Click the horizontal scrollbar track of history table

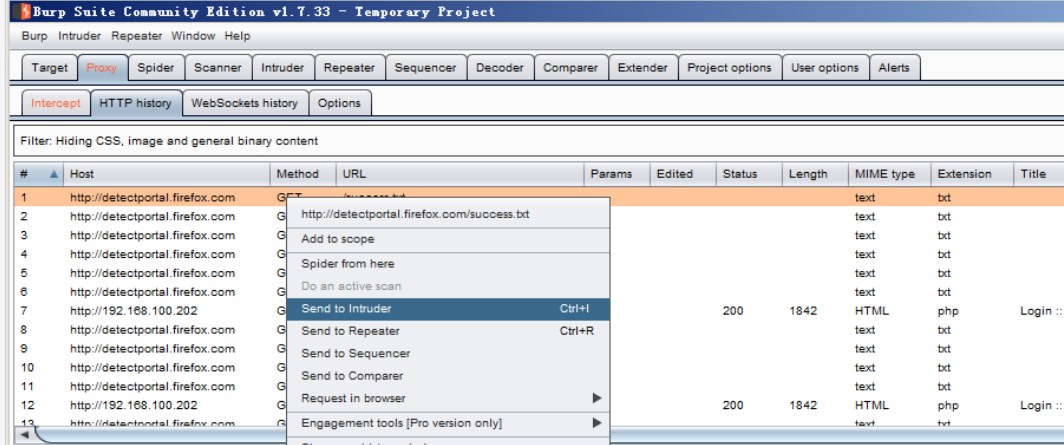tap(550, 434)
